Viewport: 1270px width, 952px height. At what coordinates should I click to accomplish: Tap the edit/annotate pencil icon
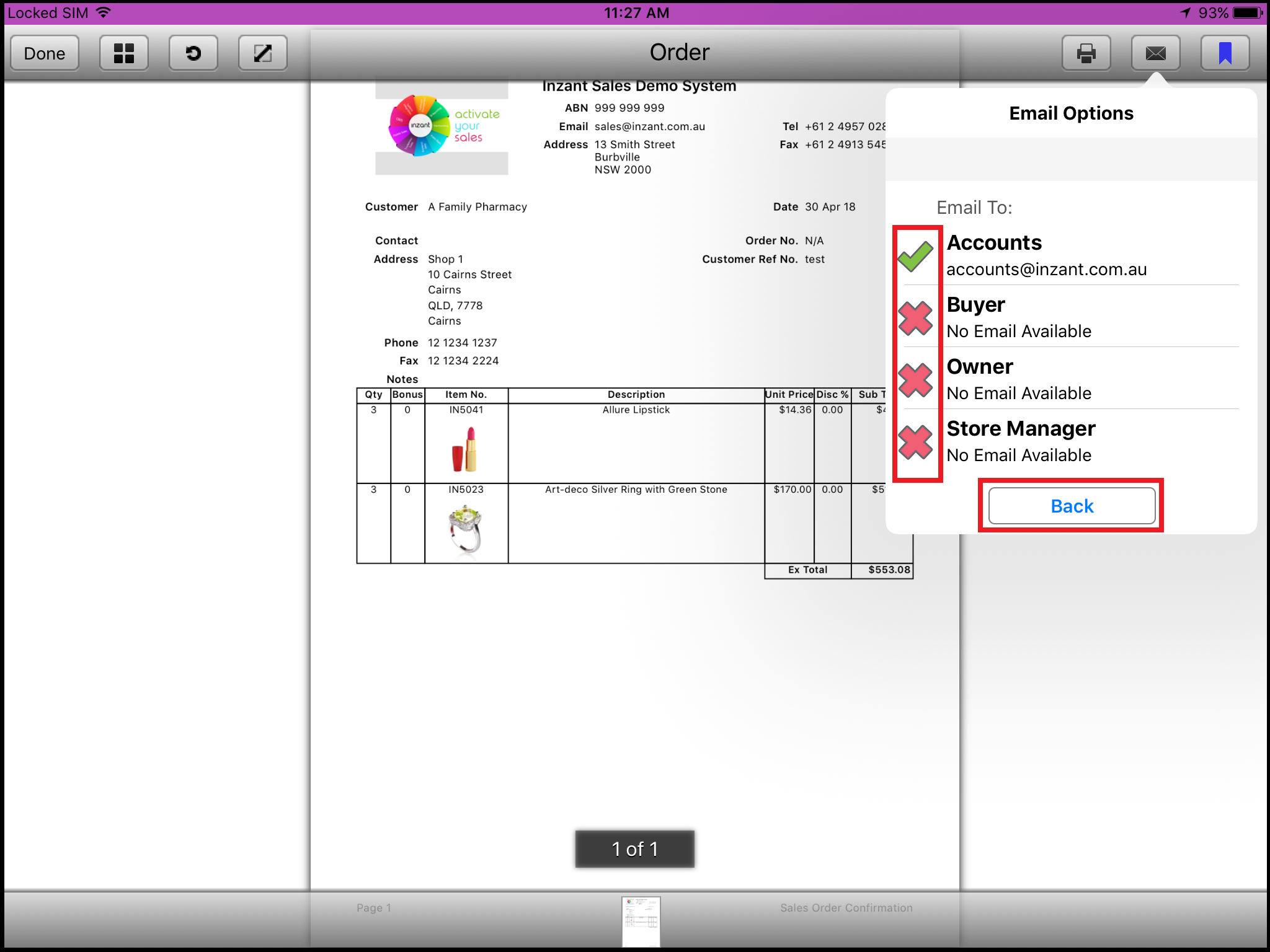(263, 53)
